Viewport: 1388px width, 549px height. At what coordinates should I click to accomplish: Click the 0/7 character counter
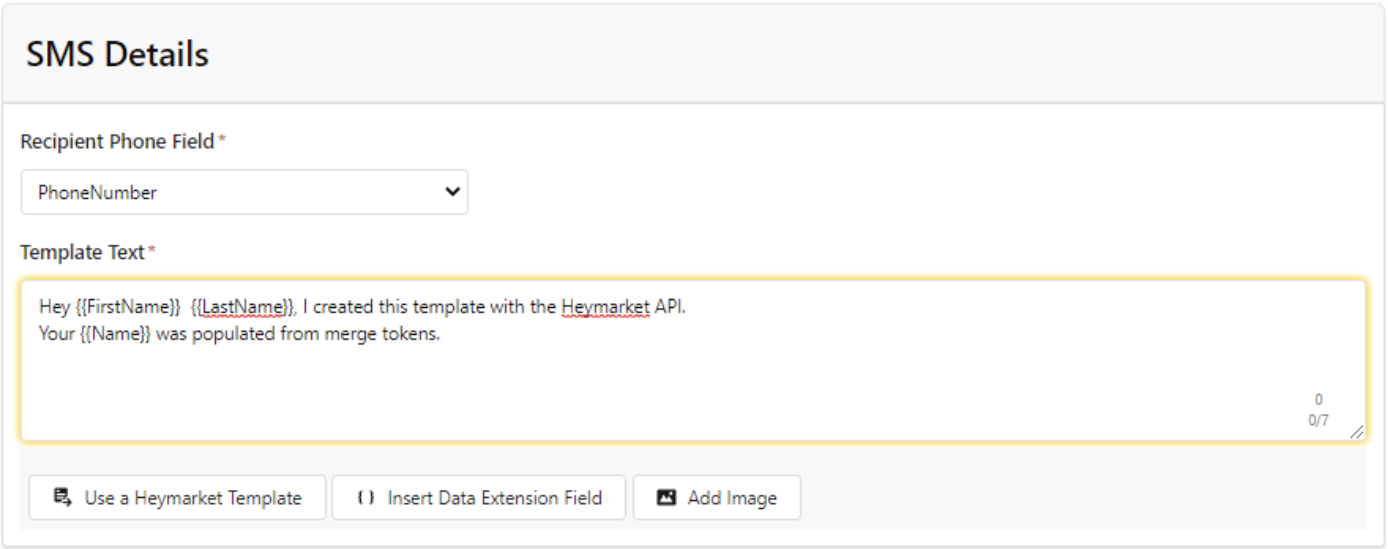point(1319,420)
